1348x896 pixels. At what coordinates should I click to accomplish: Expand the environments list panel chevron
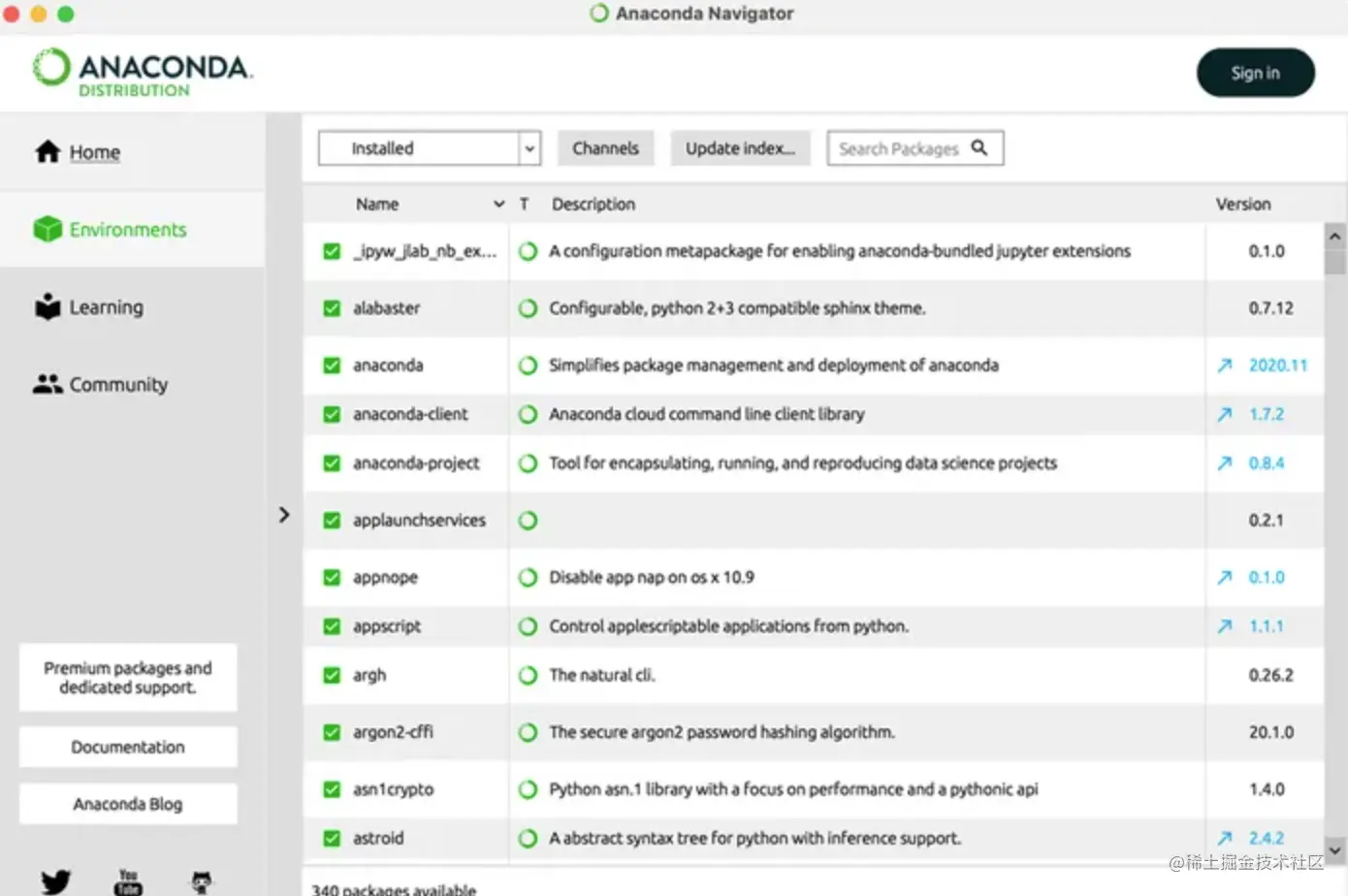pyautogui.click(x=283, y=515)
